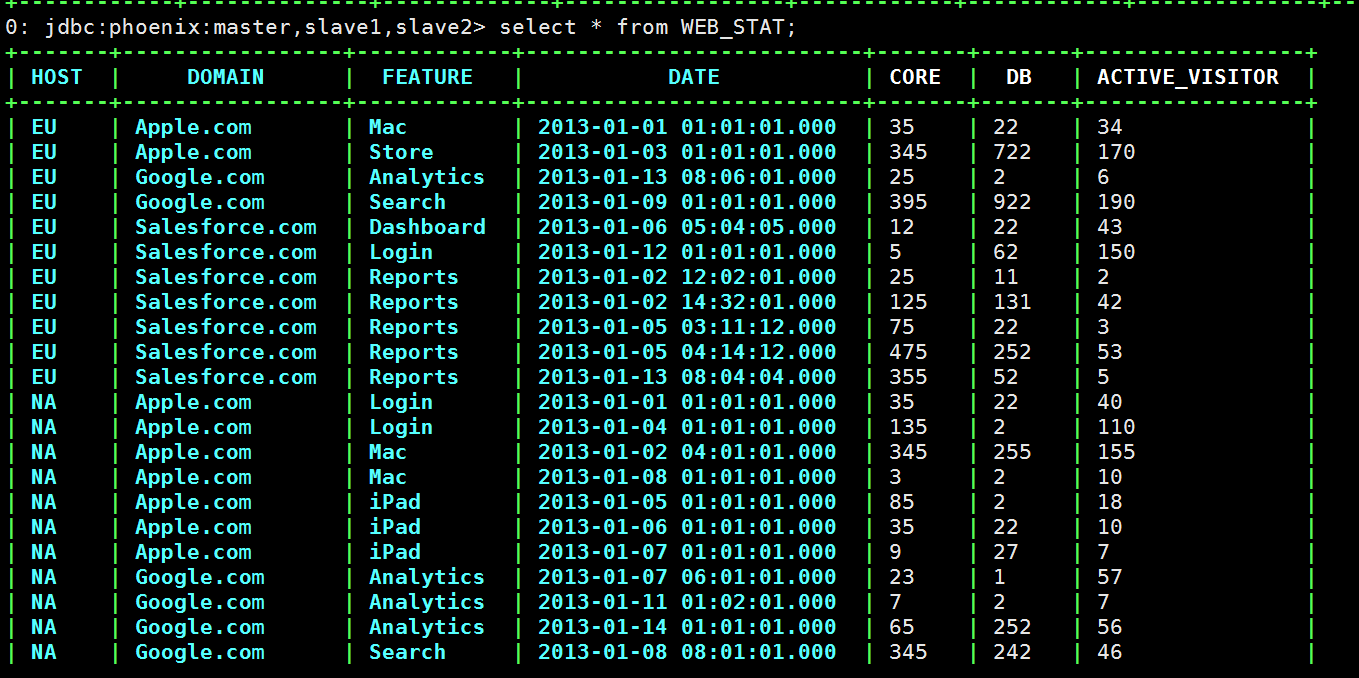Click date 2013-01-06 01:01:01.000
This screenshot has width=1359, height=678.
[x=687, y=527]
